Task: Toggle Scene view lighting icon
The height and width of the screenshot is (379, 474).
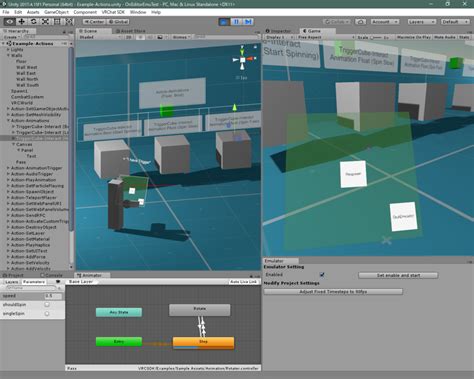Action: (140, 37)
